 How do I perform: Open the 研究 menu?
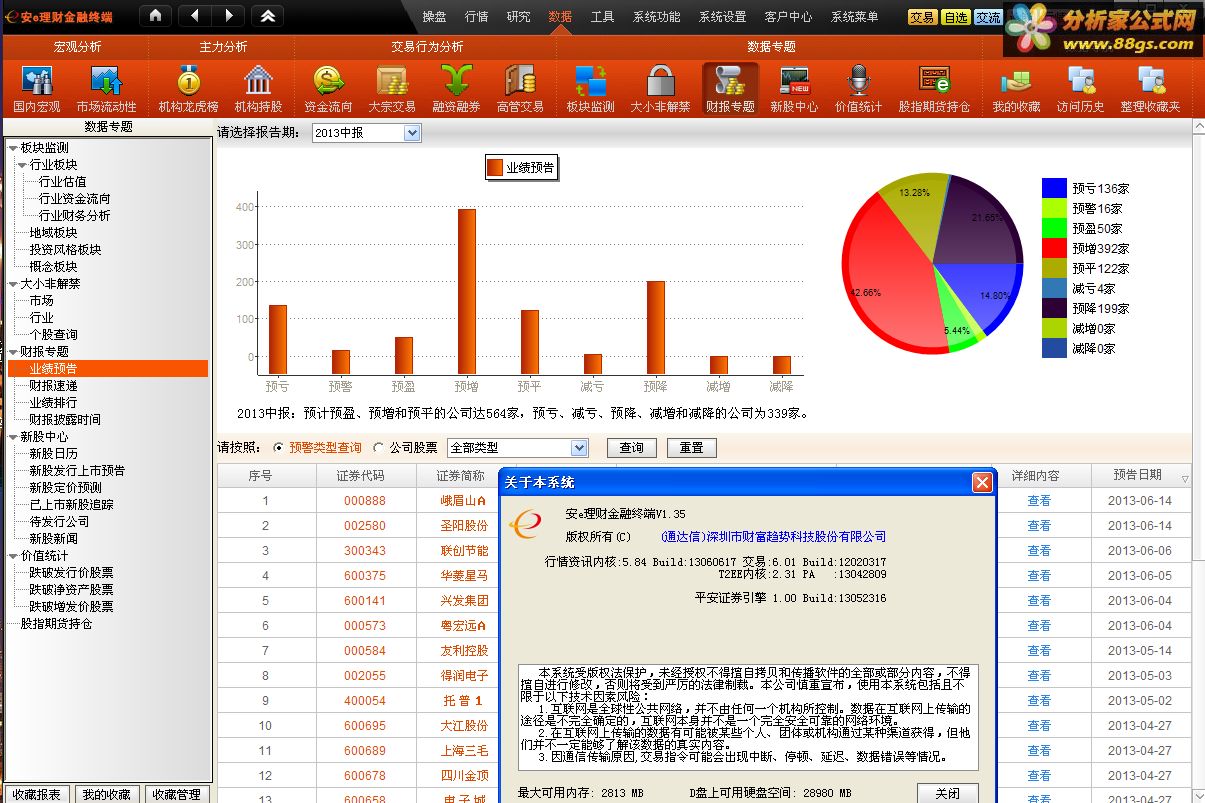(x=519, y=16)
